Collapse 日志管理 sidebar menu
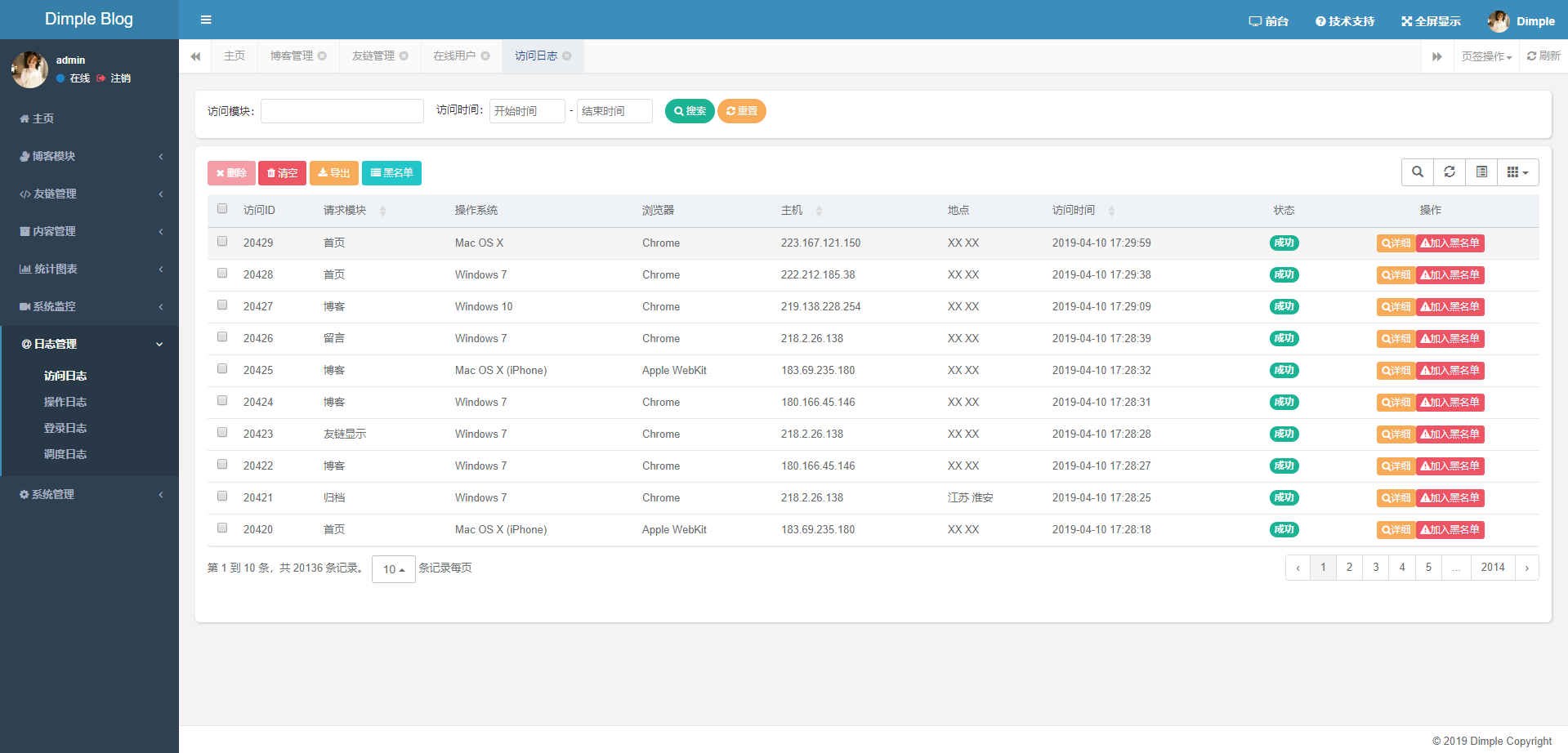The image size is (1568, 753). (x=89, y=344)
